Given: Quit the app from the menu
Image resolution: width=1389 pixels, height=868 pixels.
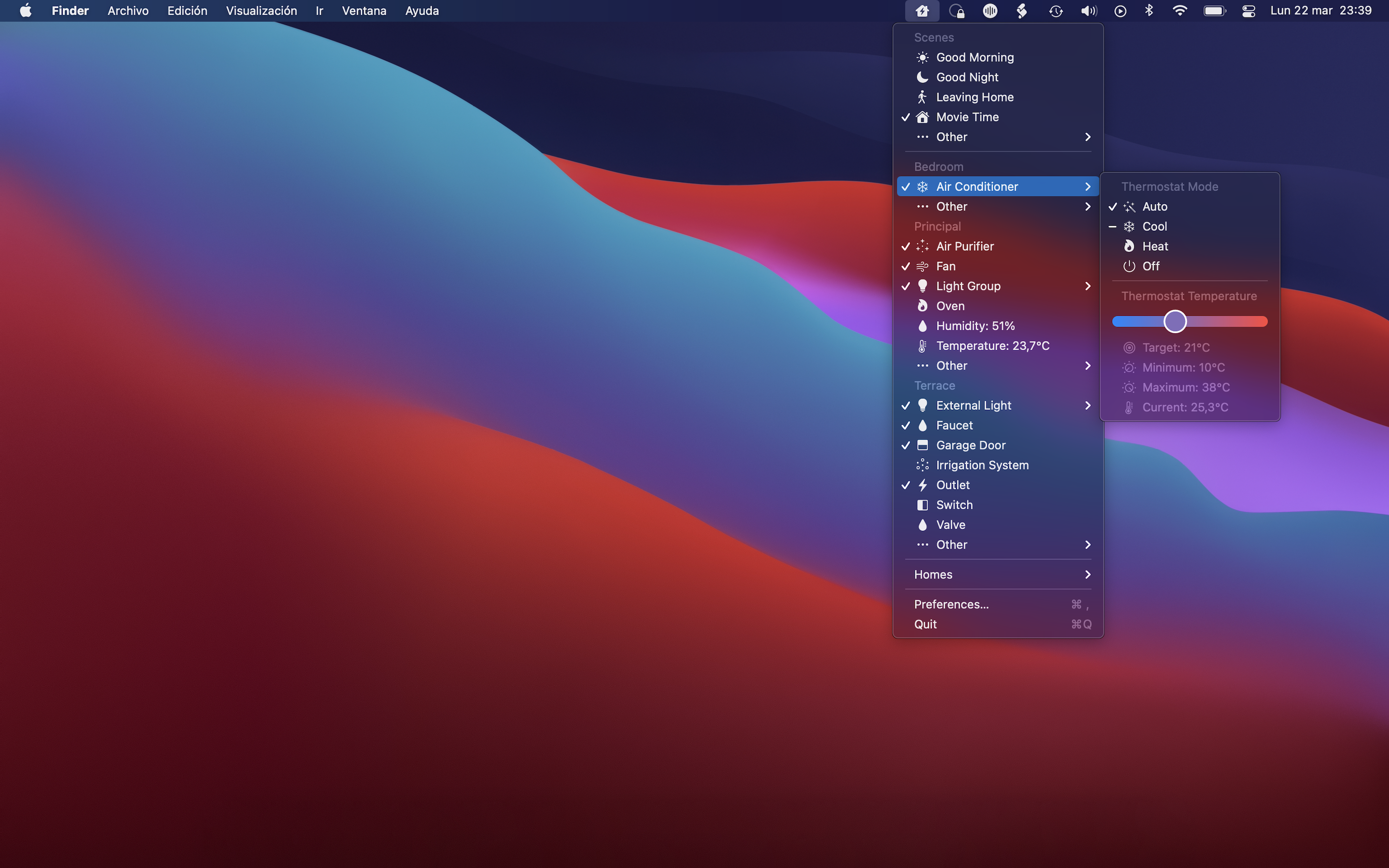Looking at the screenshot, I should [x=925, y=624].
